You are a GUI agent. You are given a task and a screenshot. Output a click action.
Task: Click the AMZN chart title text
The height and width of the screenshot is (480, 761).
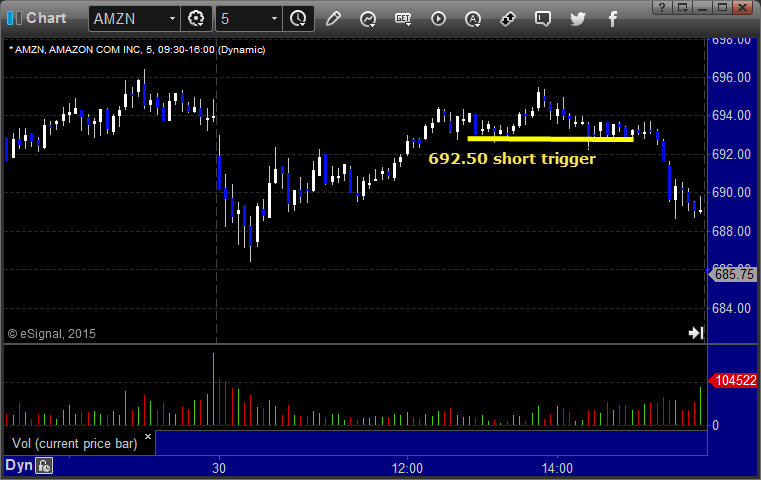(x=137, y=50)
